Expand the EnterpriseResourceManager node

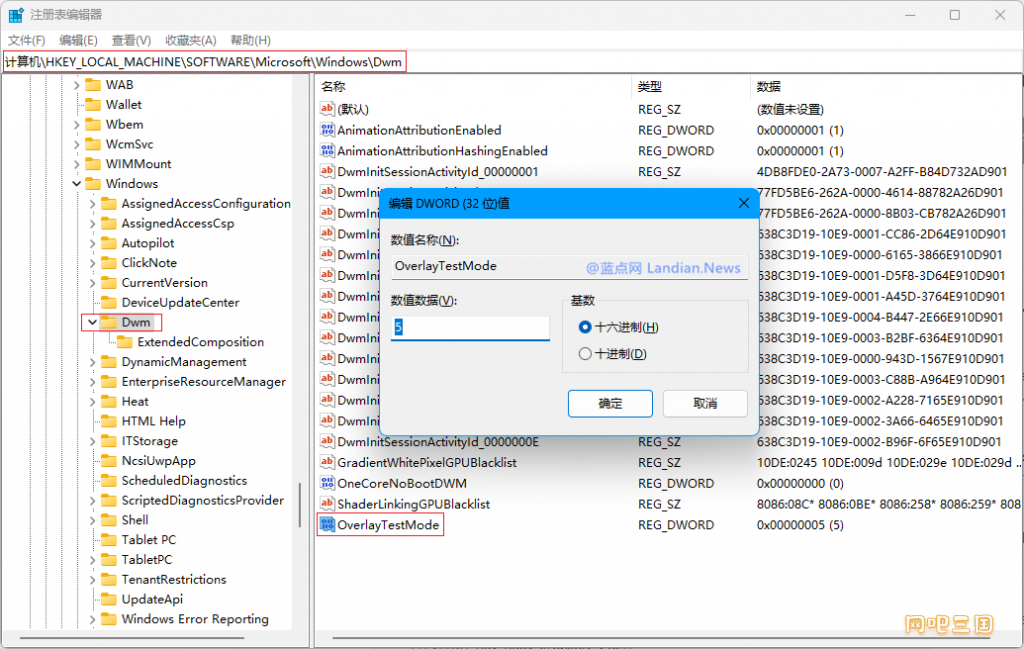pyautogui.click(x=92, y=381)
